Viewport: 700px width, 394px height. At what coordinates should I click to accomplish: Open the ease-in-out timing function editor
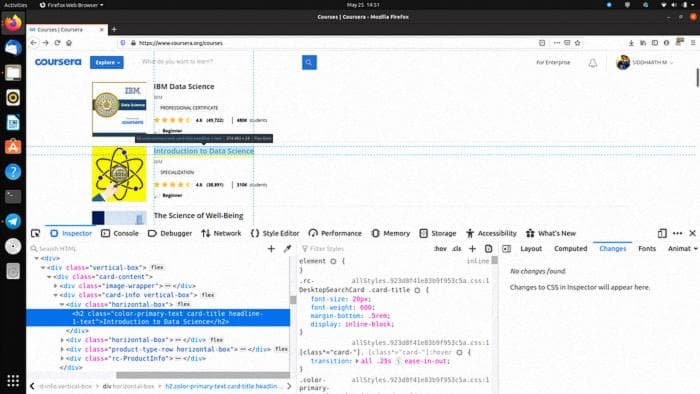[x=399, y=361]
